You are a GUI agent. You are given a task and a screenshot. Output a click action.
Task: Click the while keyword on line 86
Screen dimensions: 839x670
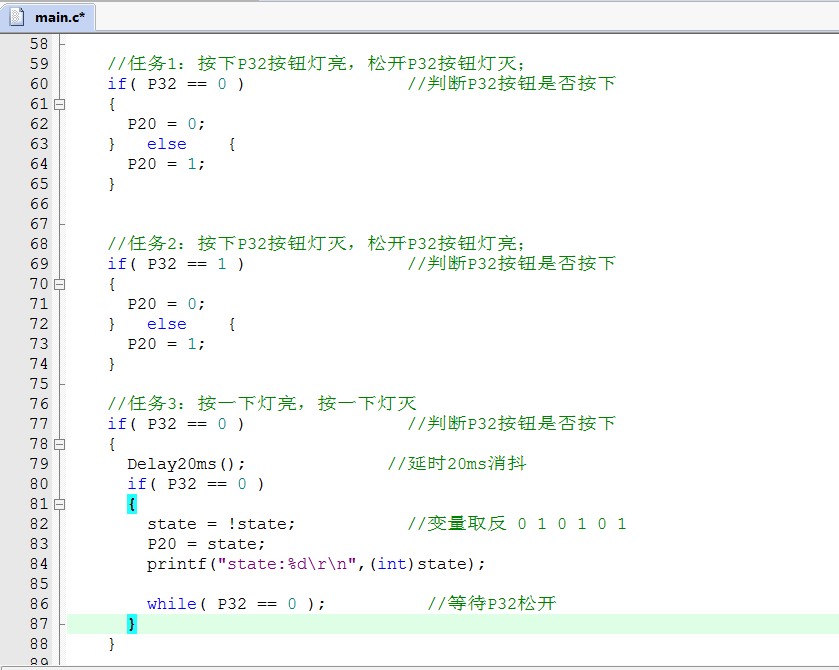pos(172,604)
